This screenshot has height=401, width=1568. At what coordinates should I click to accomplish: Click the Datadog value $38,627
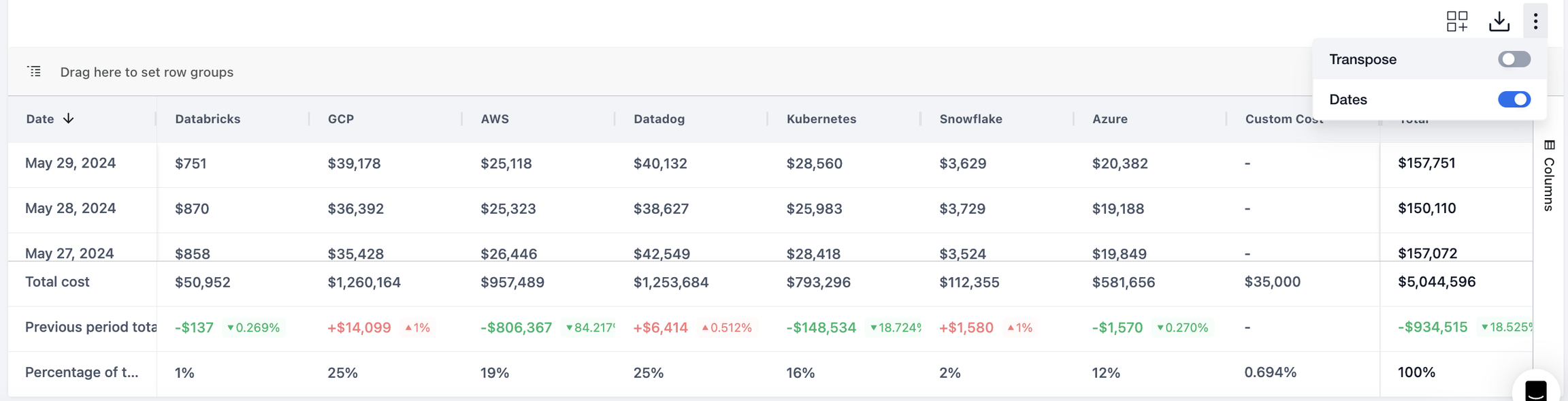(661, 208)
